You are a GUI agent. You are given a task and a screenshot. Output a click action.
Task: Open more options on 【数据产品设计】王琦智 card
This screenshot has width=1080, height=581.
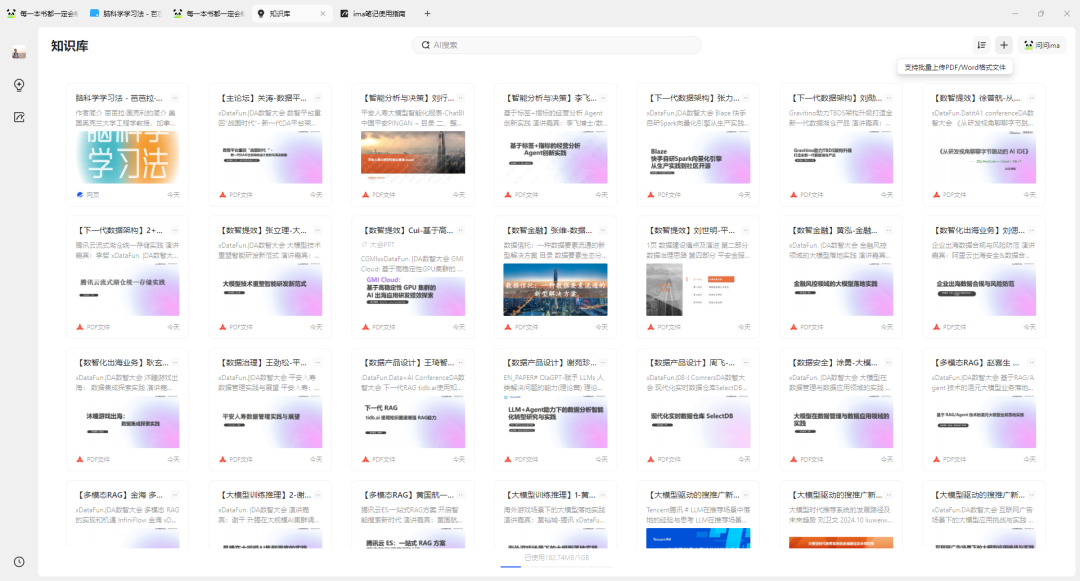coord(461,362)
